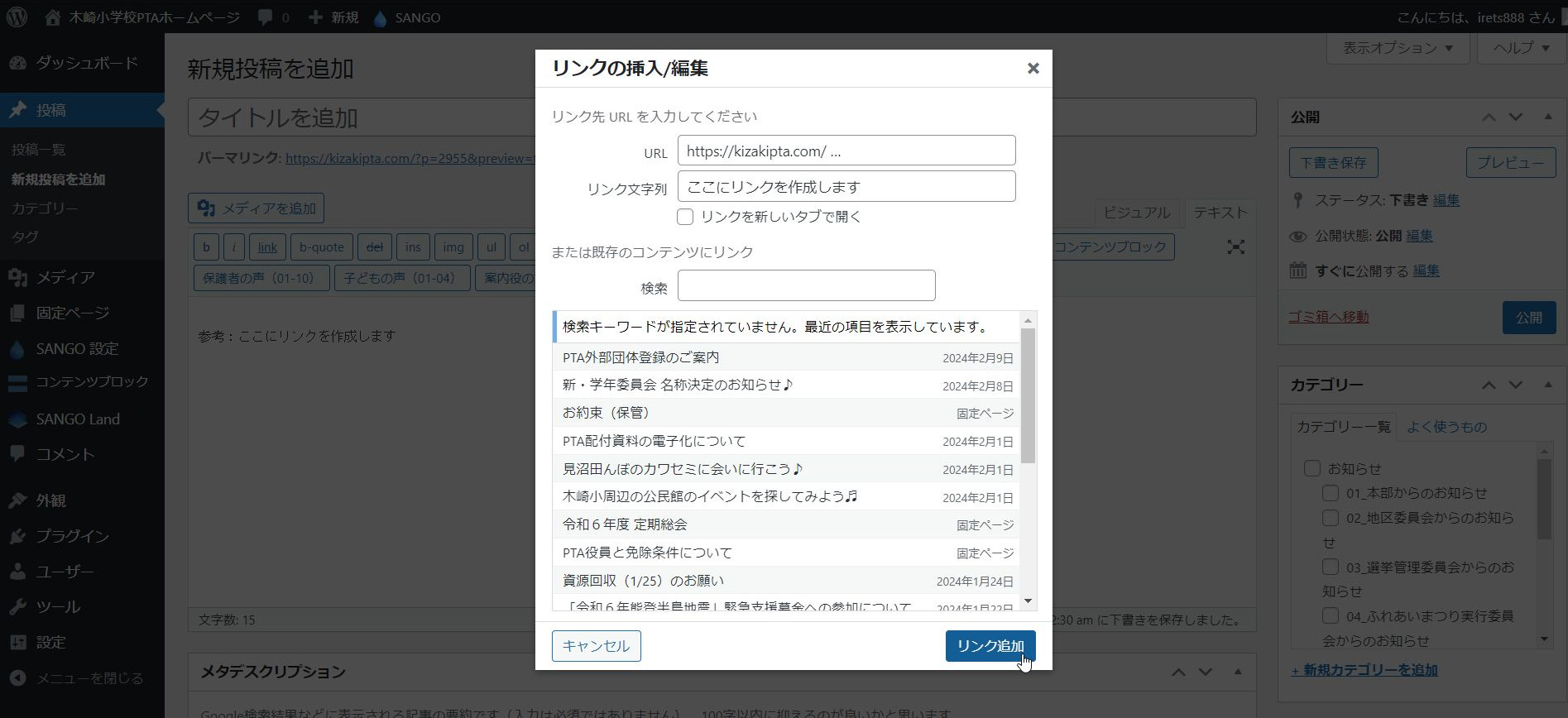The width and height of the screenshot is (1568, 718).
Task: Click the home icon beside the site name
Action: click(53, 17)
